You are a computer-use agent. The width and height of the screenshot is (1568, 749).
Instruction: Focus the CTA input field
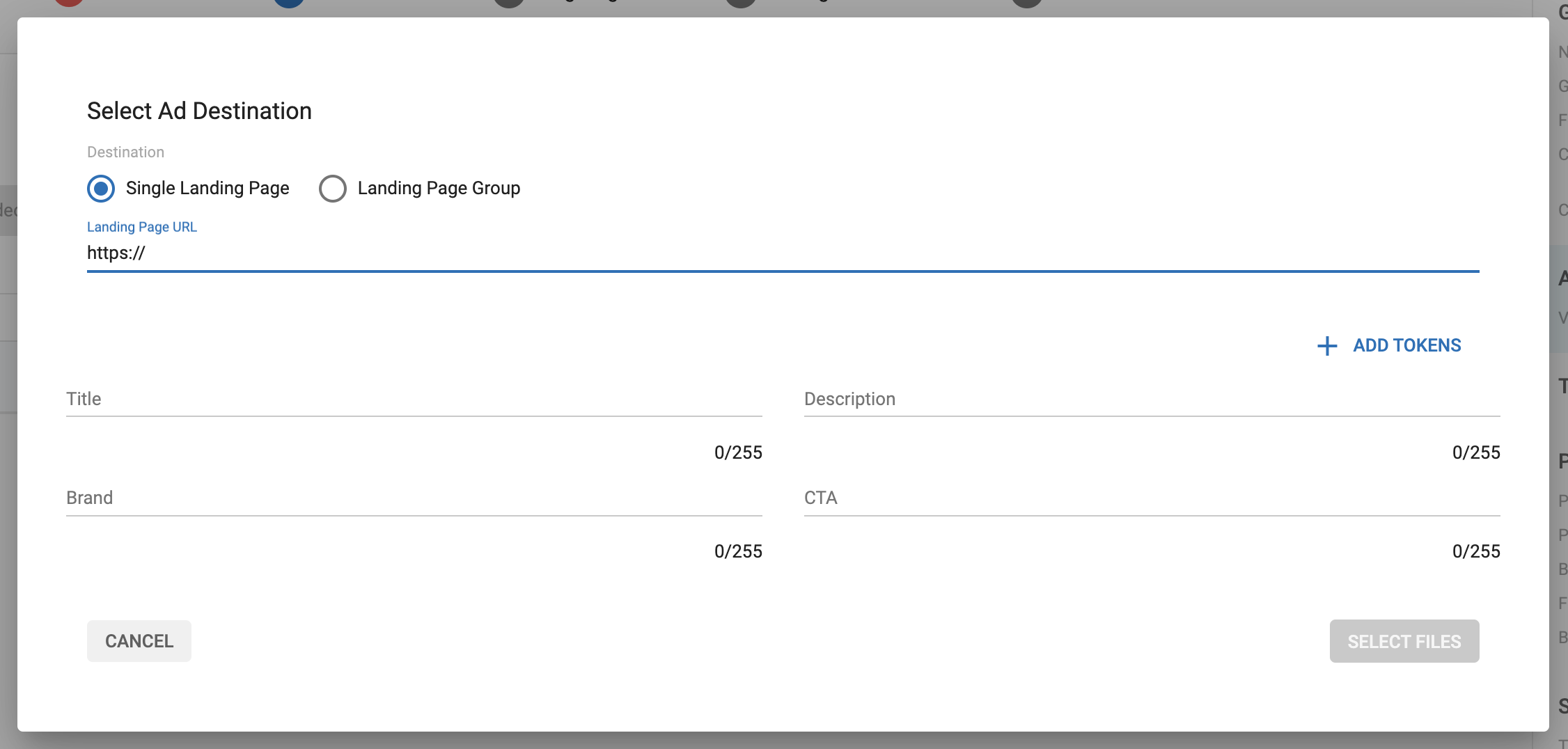coord(1152,498)
